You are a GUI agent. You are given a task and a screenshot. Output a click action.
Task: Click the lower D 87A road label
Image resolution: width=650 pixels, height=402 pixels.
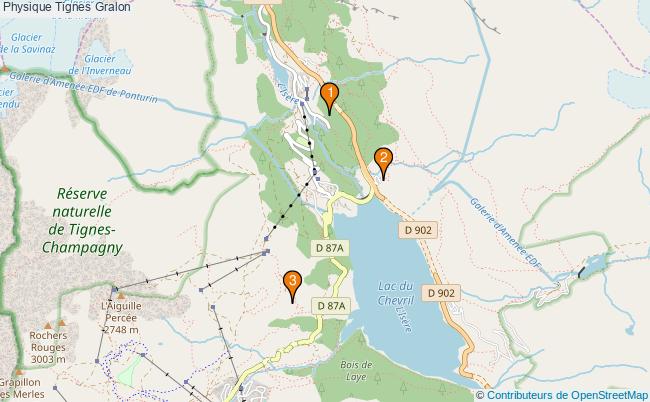[x=331, y=306]
